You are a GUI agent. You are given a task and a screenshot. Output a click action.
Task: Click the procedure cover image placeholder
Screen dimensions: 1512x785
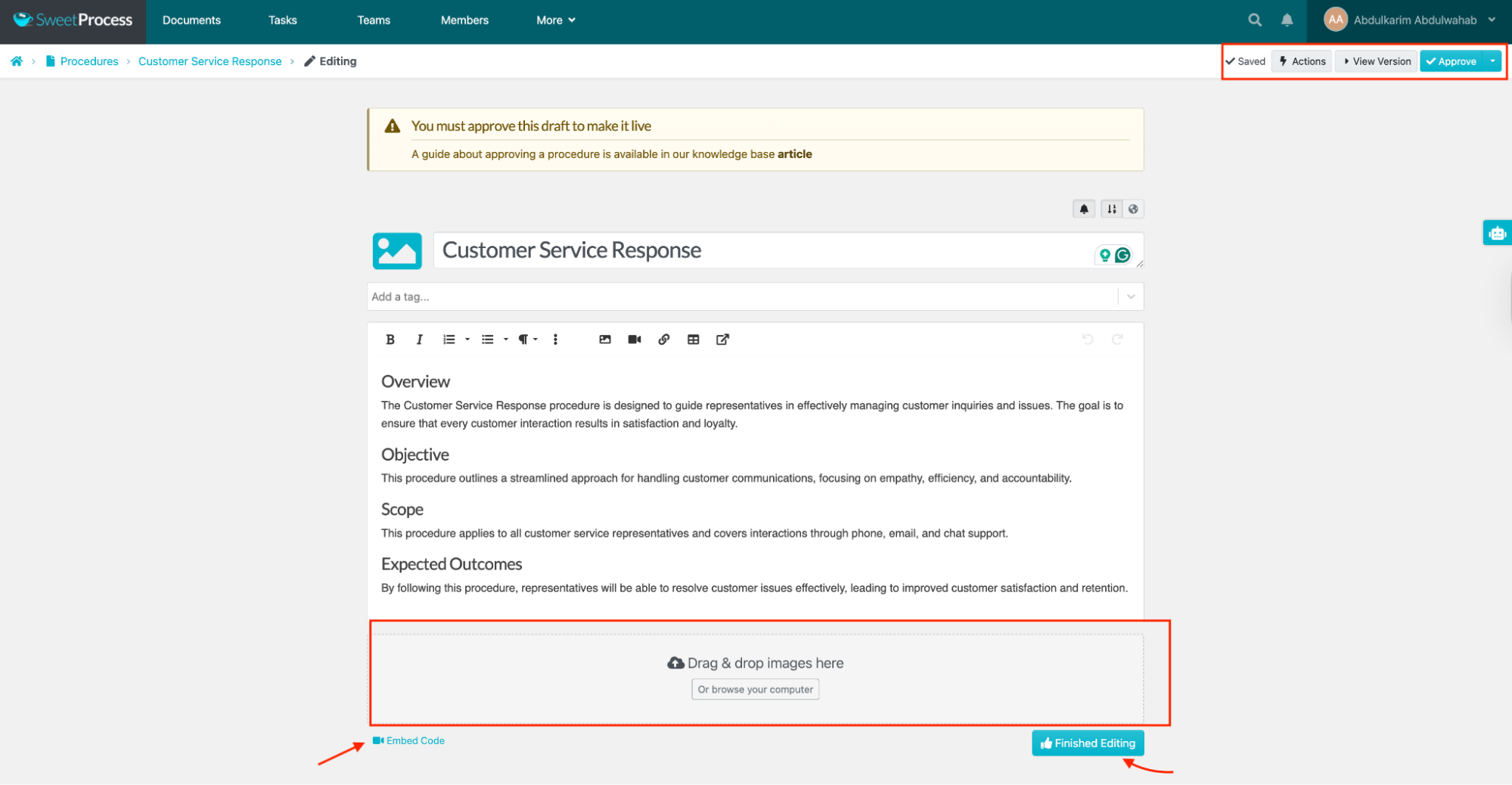397,251
